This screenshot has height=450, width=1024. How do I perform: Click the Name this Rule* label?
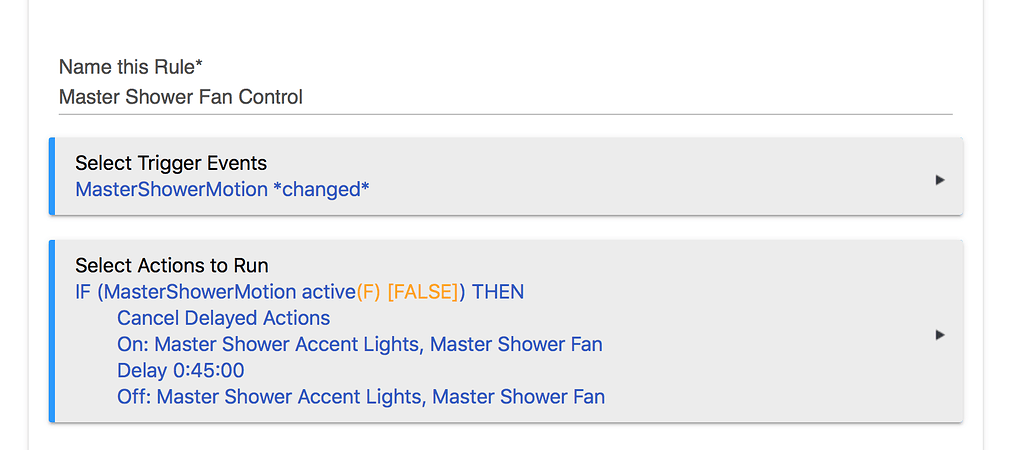pyautogui.click(x=131, y=67)
